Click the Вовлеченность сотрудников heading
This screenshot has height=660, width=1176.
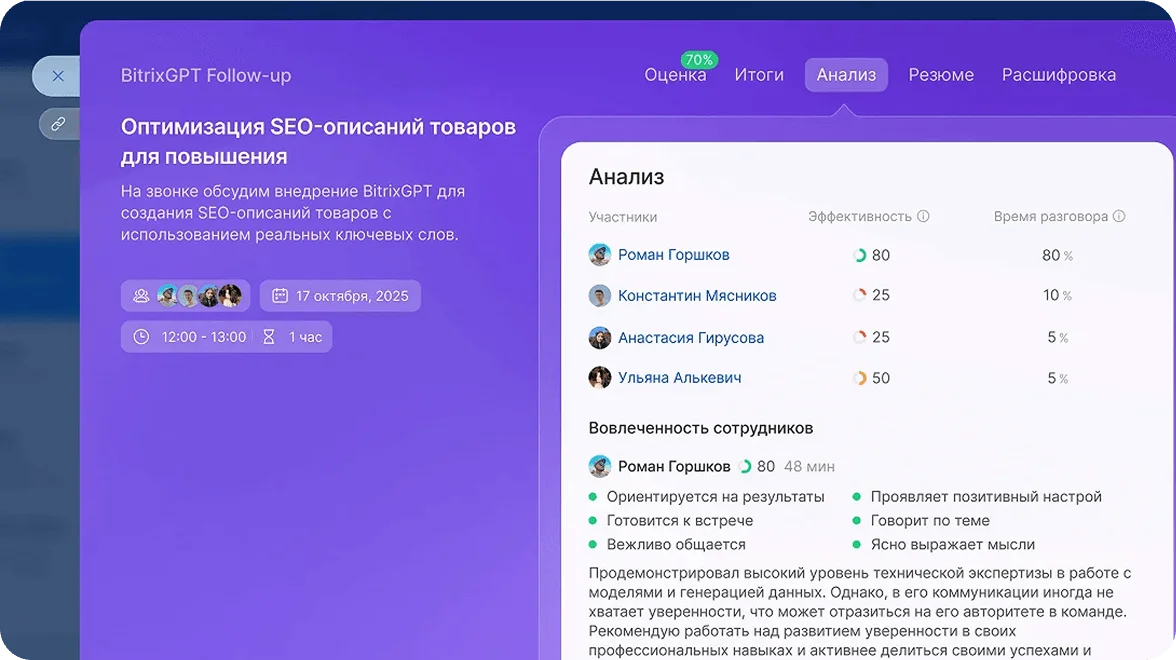[x=700, y=428]
